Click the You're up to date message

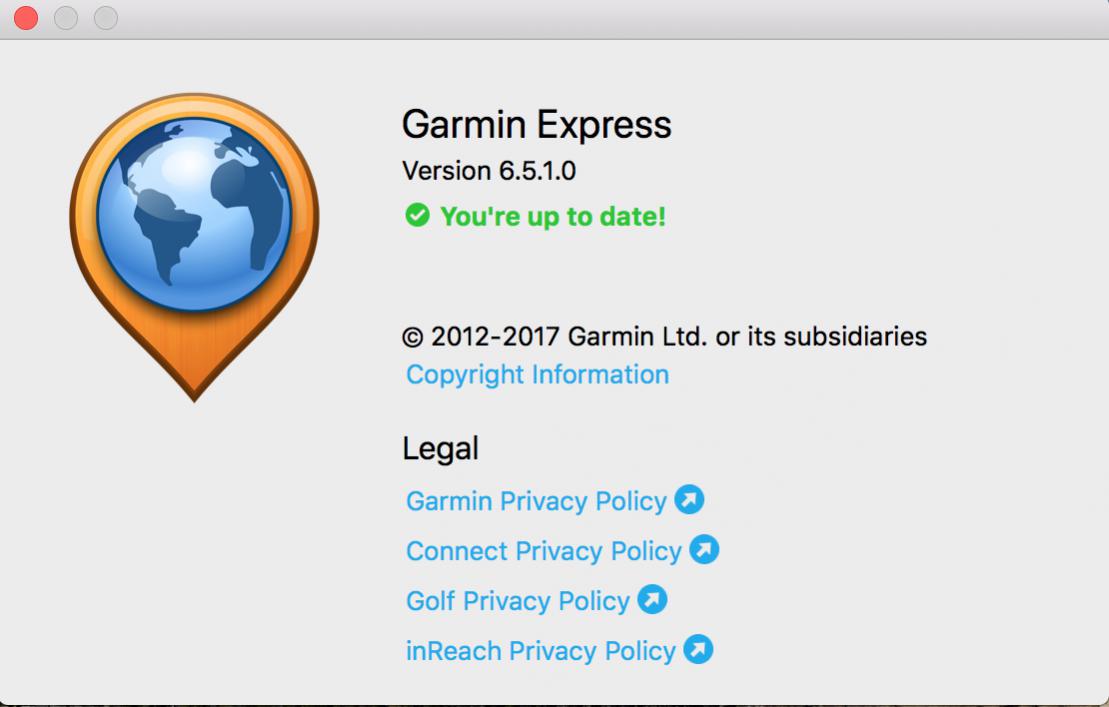point(553,216)
